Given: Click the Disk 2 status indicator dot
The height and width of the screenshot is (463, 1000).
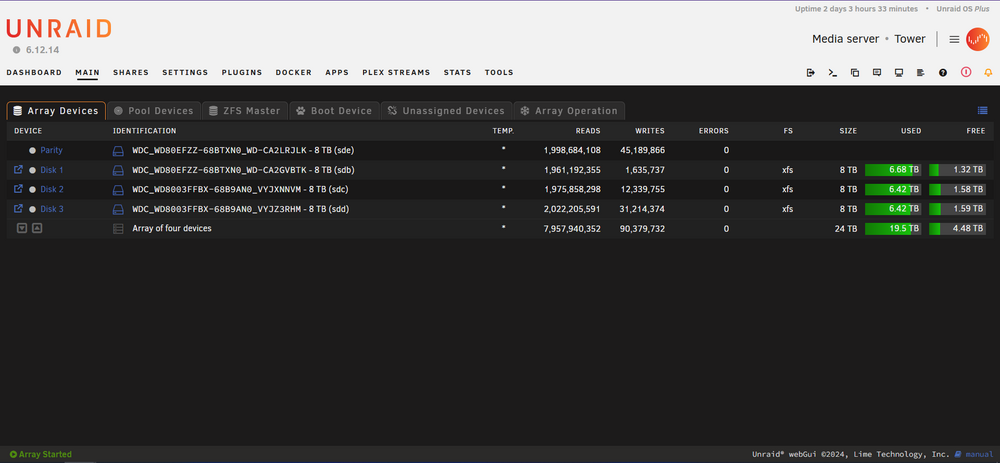Looking at the screenshot, I should 33,189.
